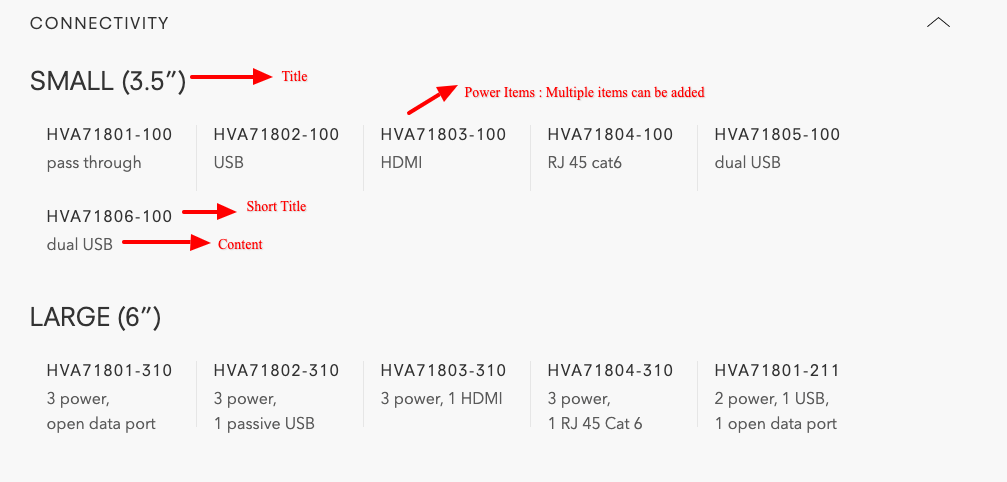Click product code HVA71803-100
Viewport: 1007px width, 482px height.
click(443, 135)
